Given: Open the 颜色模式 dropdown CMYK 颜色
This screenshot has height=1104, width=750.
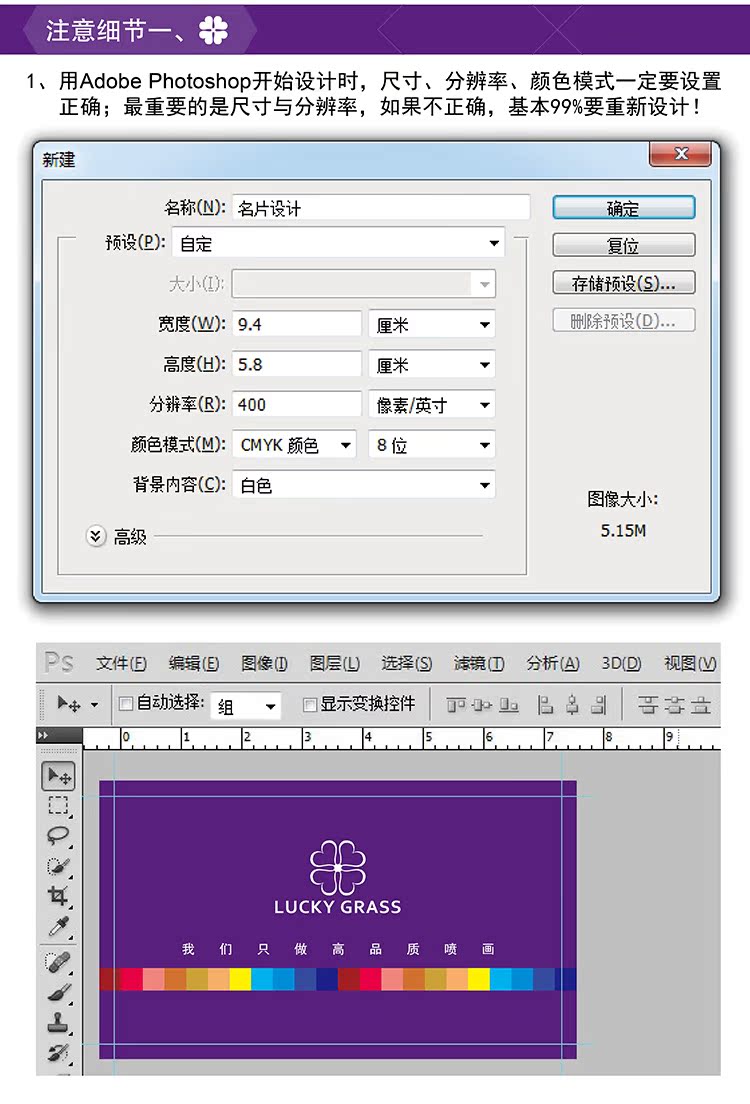Looking at the screenshot, I should [x=294, y=445].
